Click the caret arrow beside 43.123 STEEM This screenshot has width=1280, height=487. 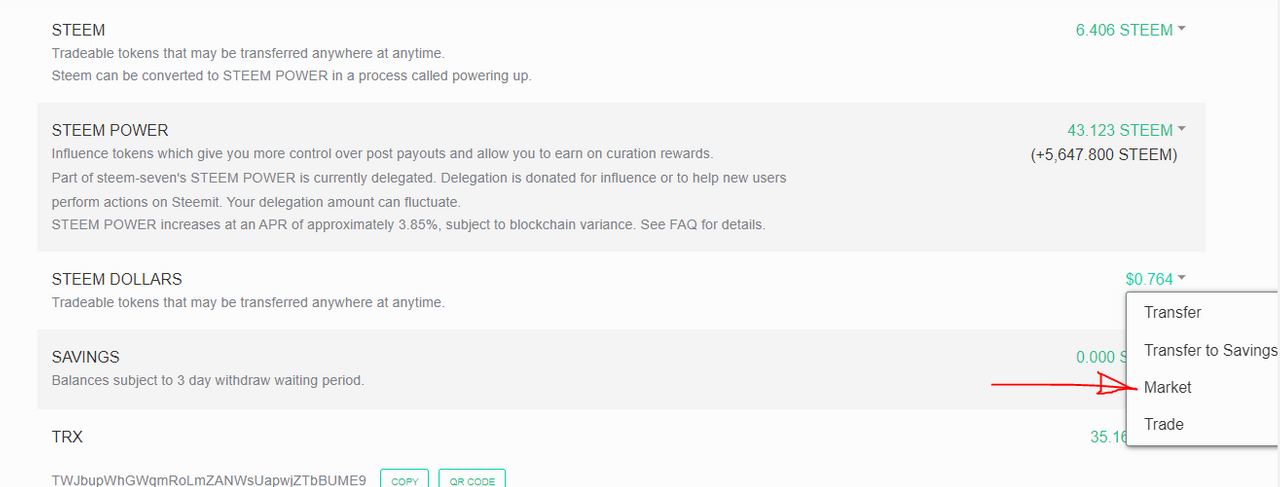[x=1182, y=129]
